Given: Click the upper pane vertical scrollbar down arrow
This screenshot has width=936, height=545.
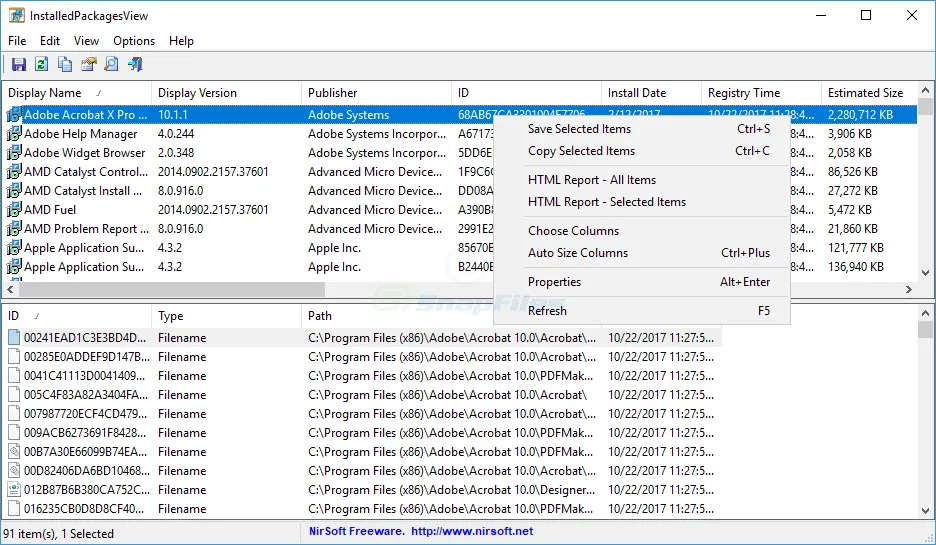Looking at the screenshot, I should pos(925,273).
